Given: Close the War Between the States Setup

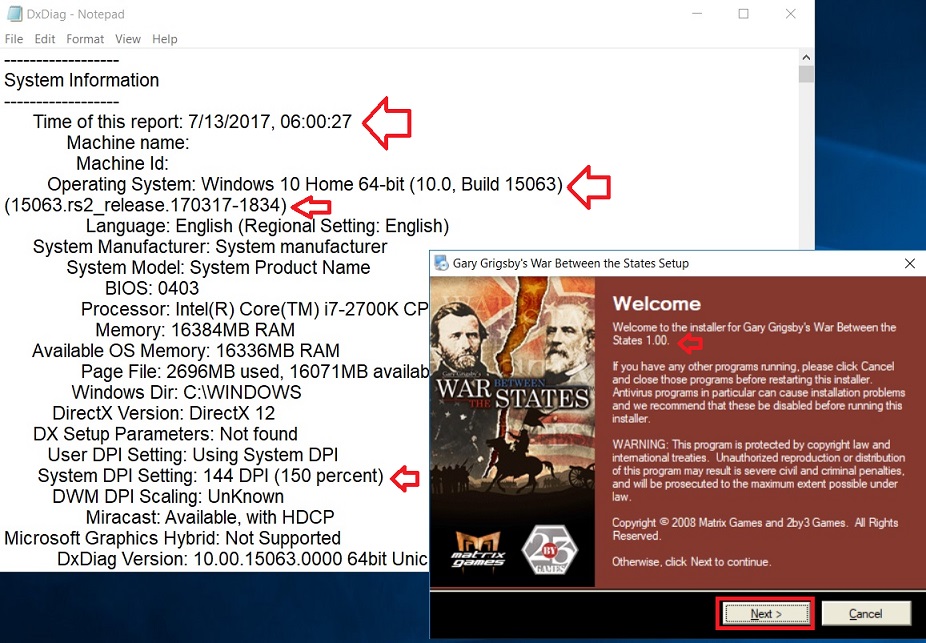Looking at the screenshot, I should (x=909, y=263).
